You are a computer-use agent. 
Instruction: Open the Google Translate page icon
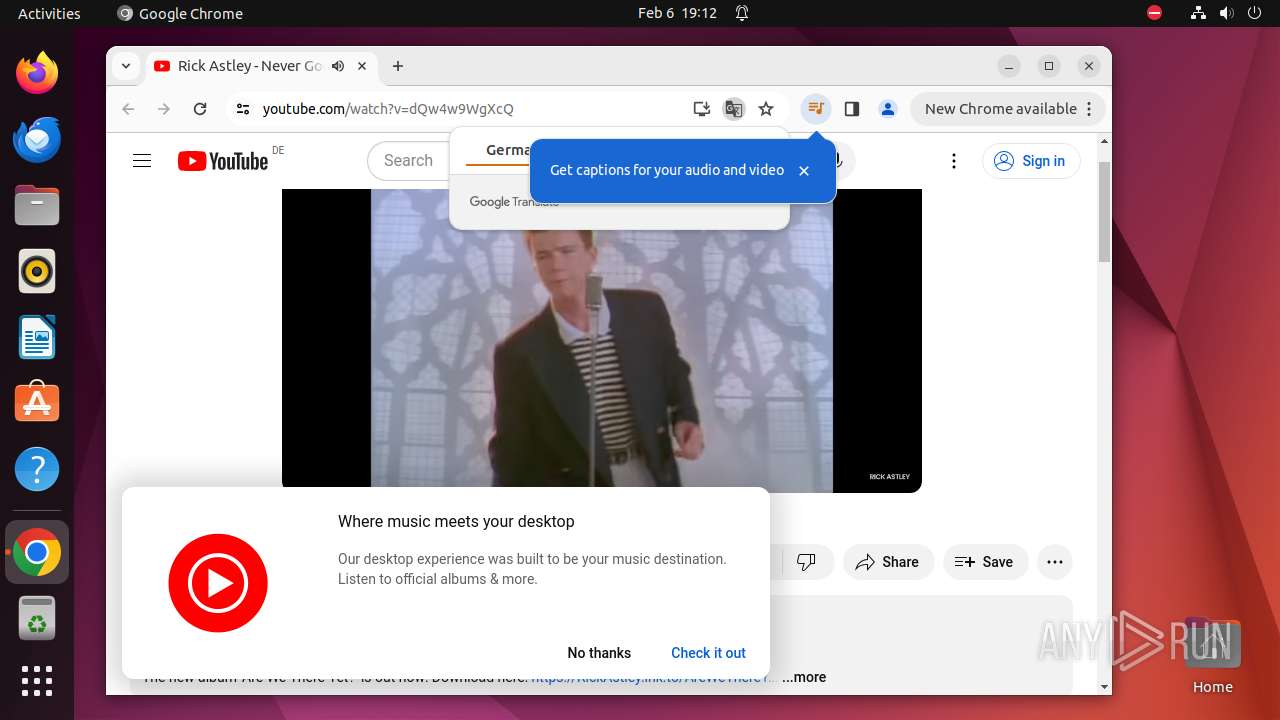tap(734, 109)
